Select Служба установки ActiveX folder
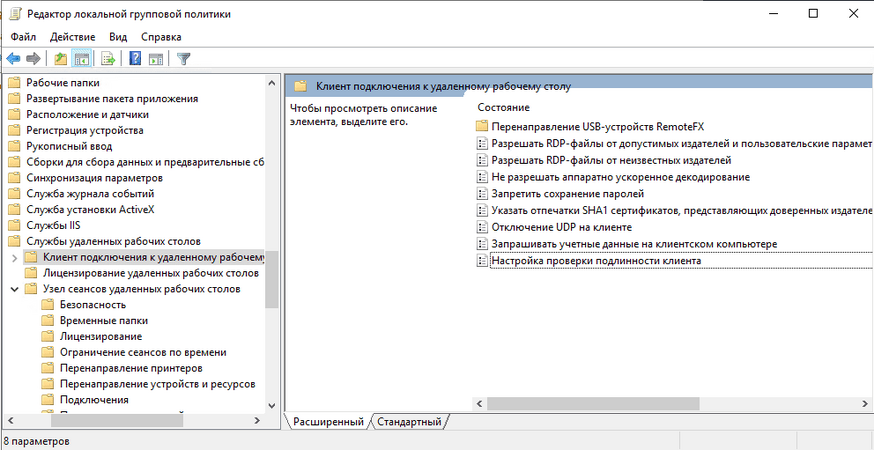The image size is (874, 450). point(90,210)
